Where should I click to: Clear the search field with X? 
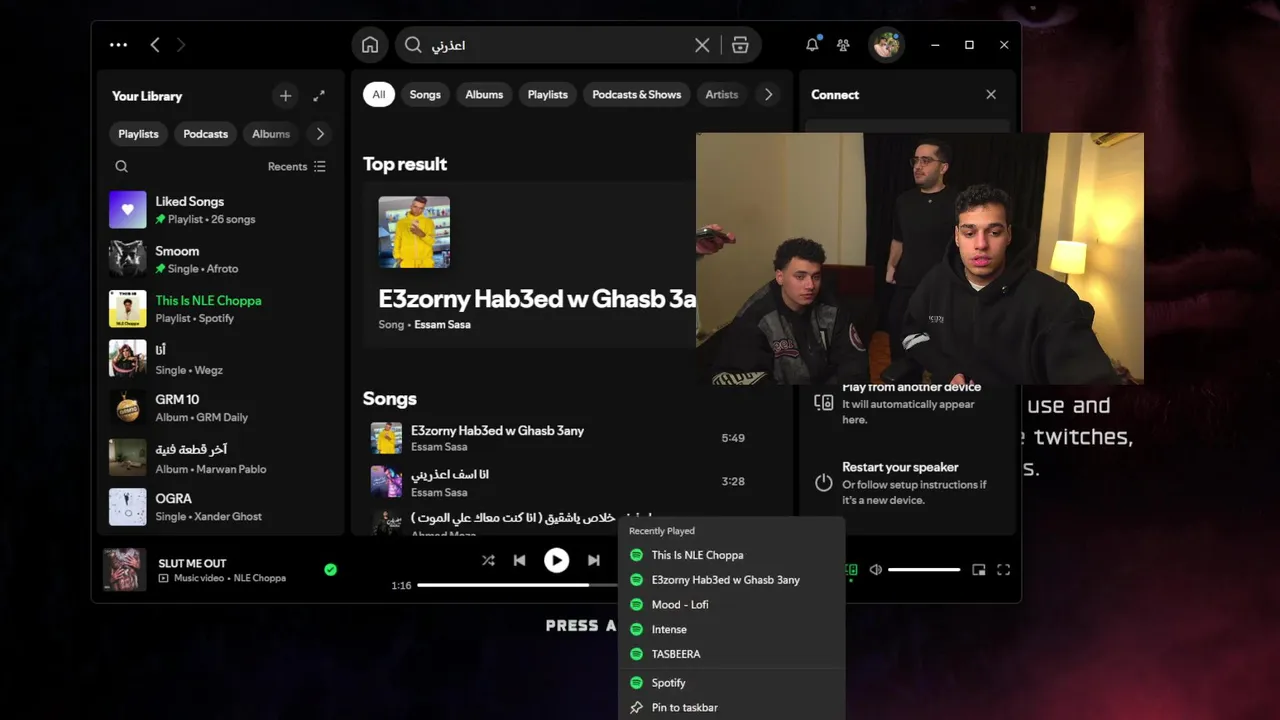tap(702, 45)
